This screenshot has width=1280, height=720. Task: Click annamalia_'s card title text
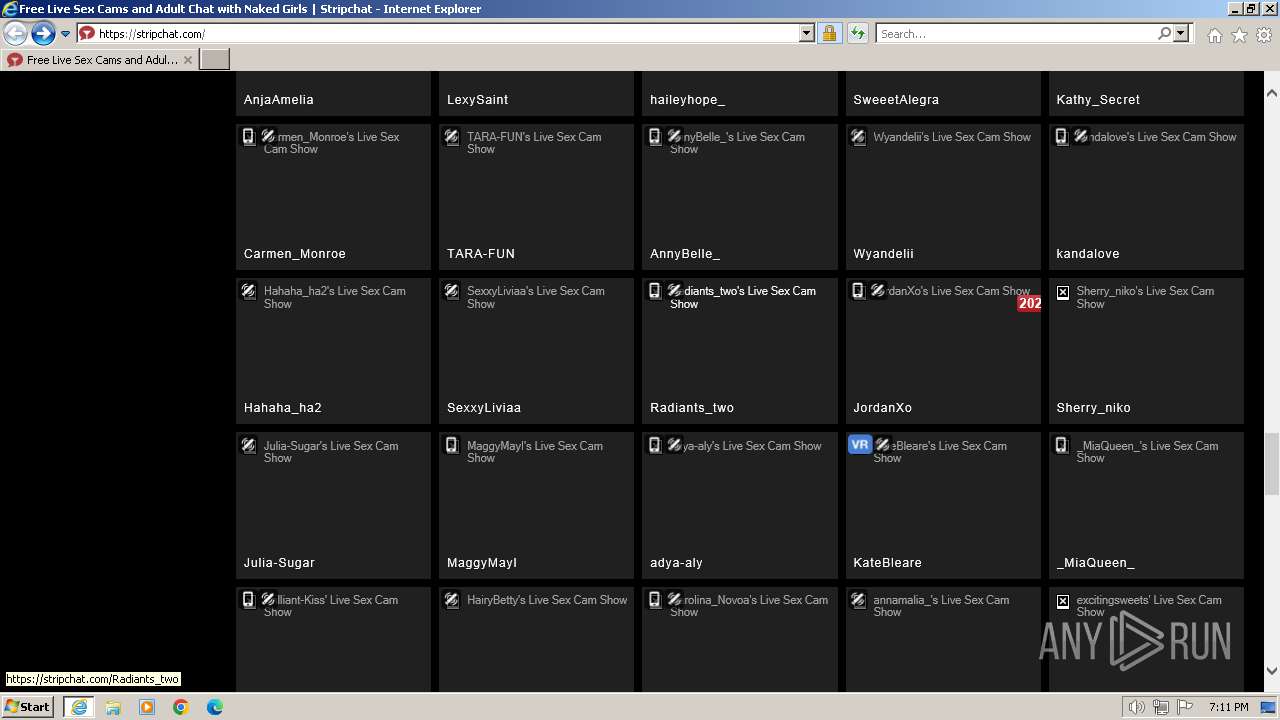point(941,606)
